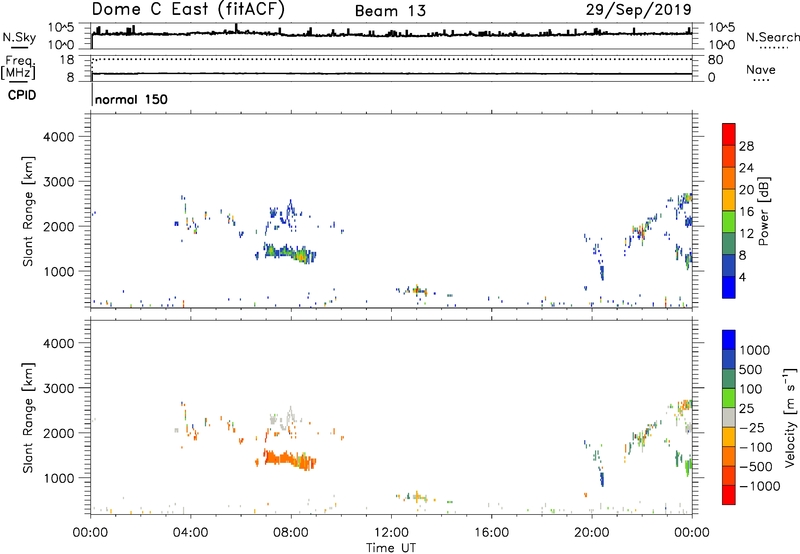The image size is (800, 554).
Task: Click the "3000" tick on the velocity panel
Action: 59,388
